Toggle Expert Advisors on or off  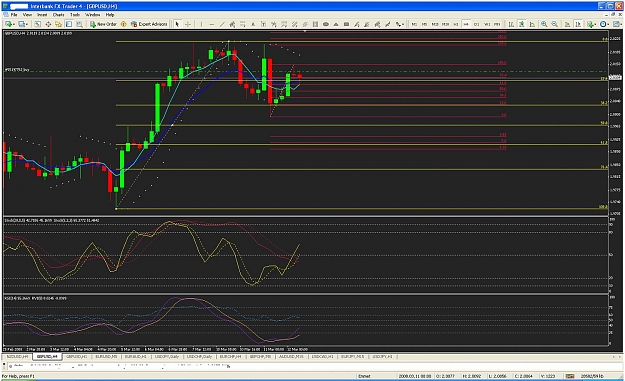[149, 24]
